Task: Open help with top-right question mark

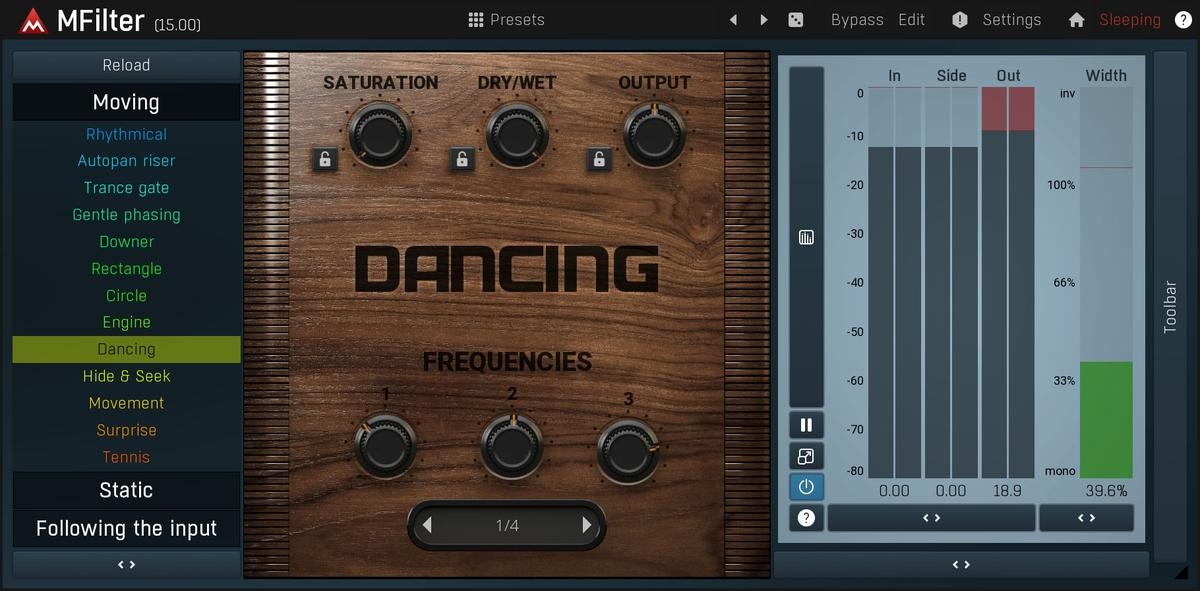Action: pyautogui.click(x=1182, y=20)
